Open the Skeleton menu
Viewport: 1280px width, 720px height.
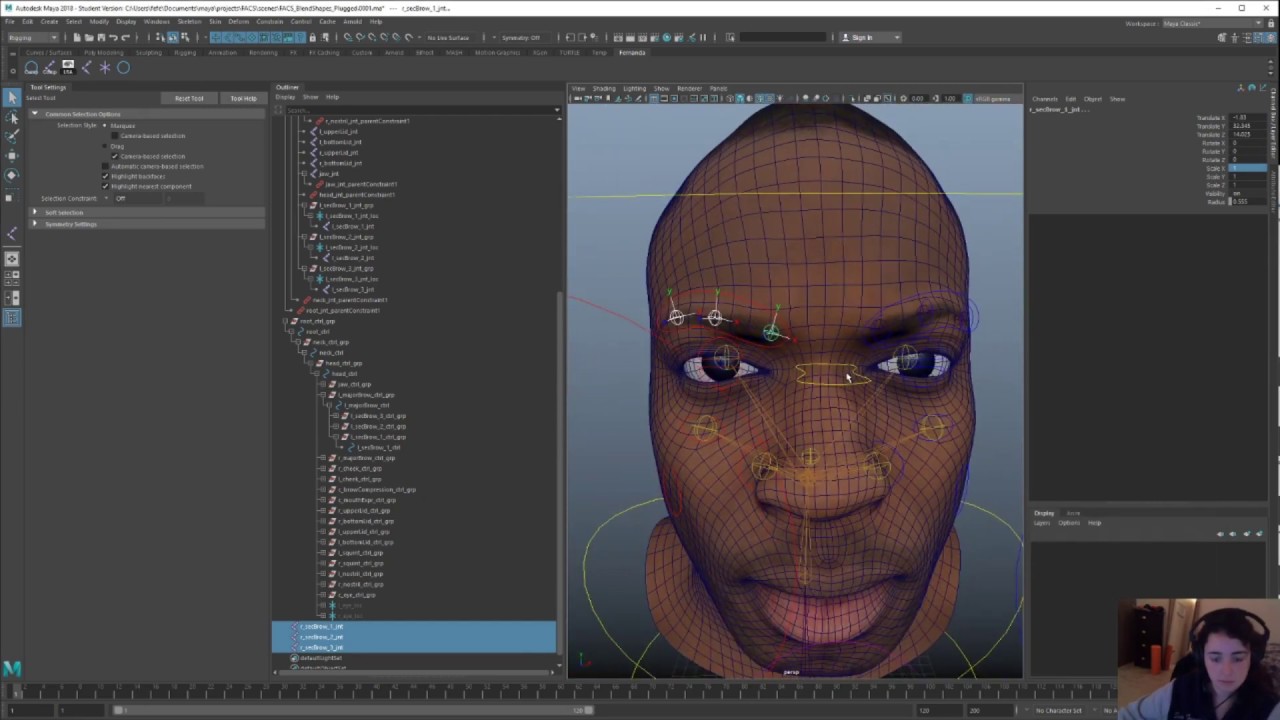pos(189,21)
